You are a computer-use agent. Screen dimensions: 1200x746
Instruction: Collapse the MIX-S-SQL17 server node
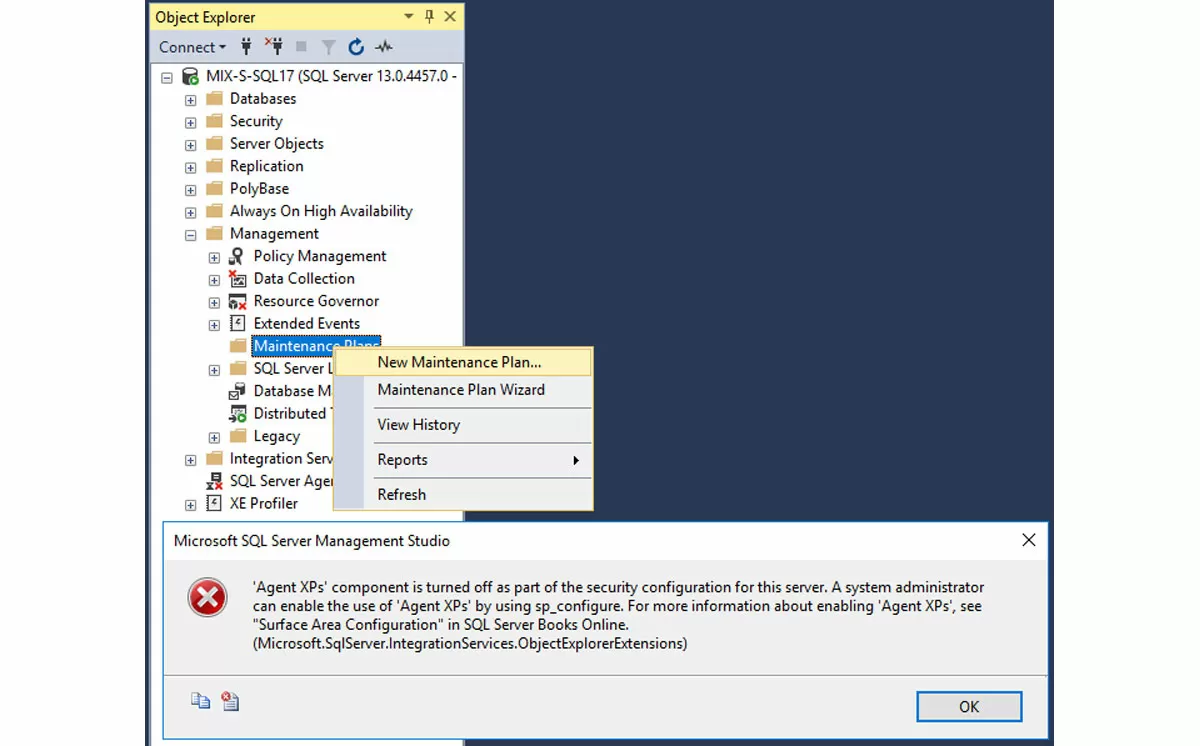click(167, 77)
